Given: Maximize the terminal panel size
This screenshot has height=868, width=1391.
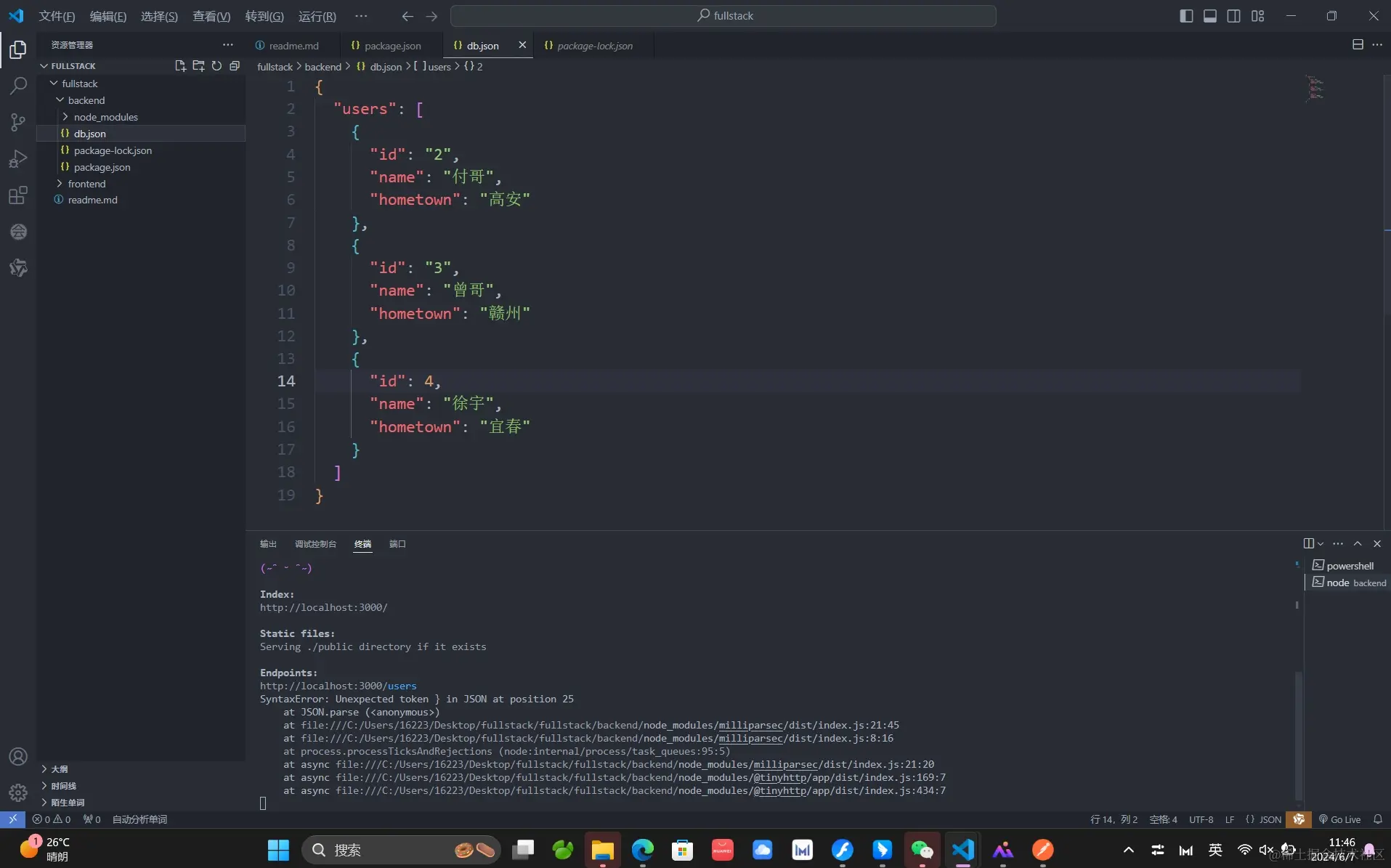Looking at the screenshot, I should point(1358,543).
